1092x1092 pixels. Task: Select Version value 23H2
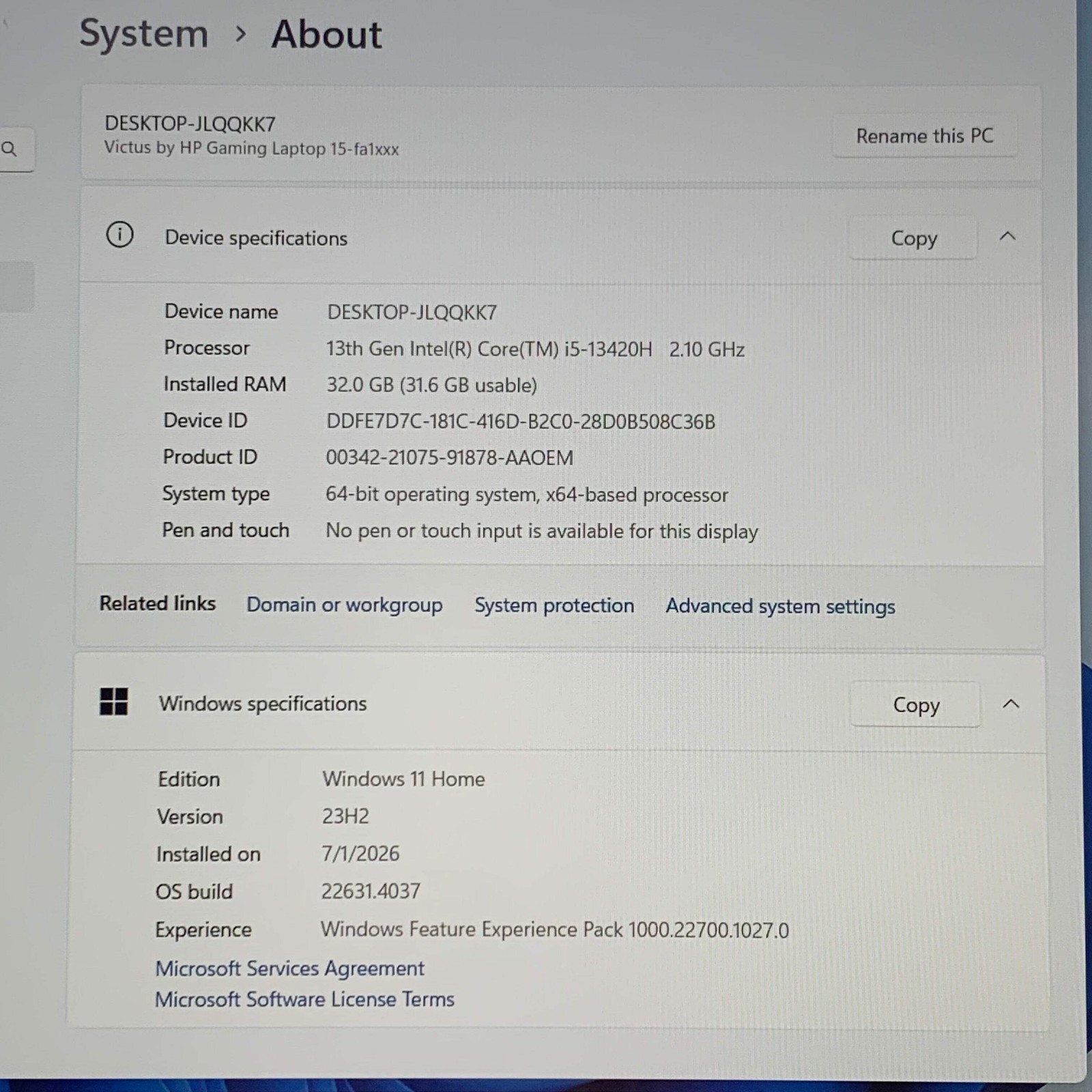coord(345,816)
